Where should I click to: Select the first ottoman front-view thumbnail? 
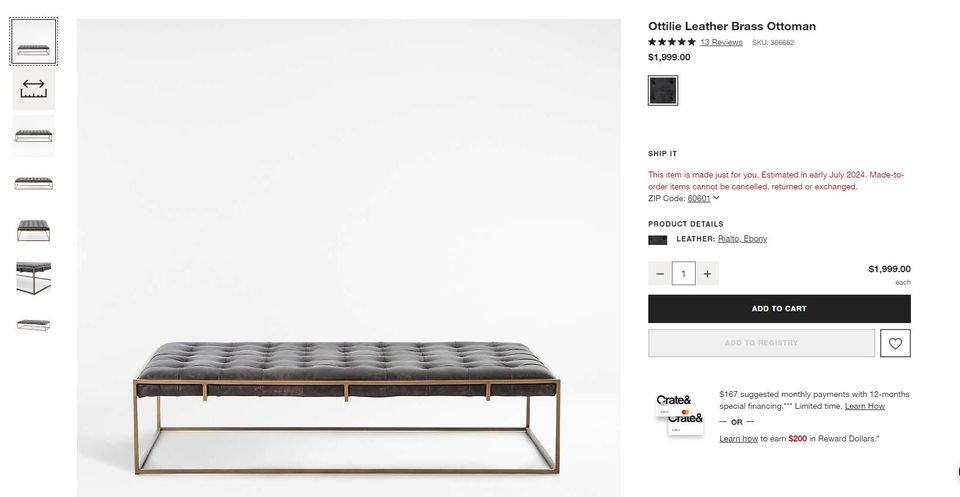[x=34, y=42]
